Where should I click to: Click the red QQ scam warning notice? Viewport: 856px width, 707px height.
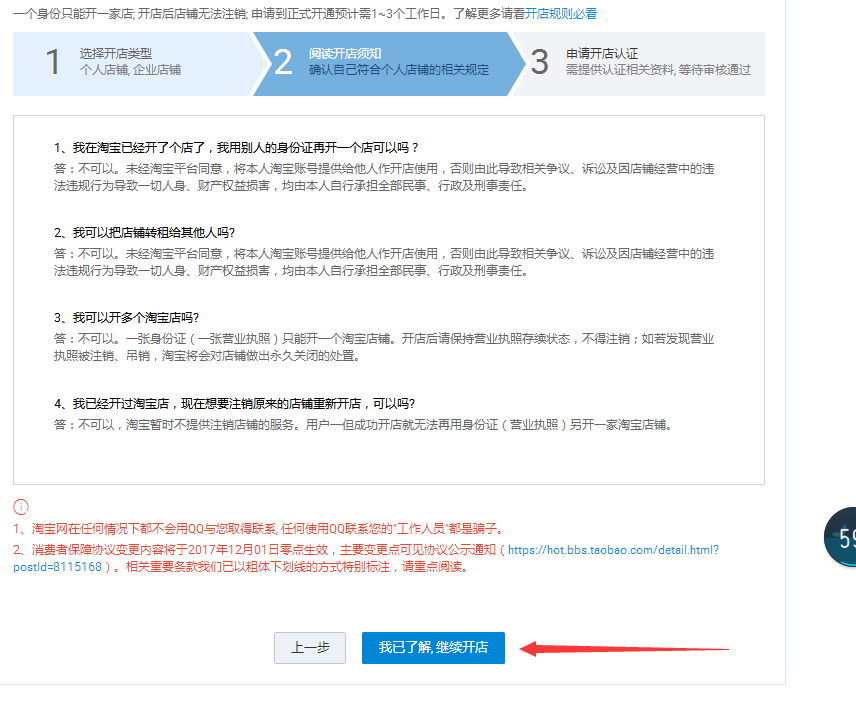(x=259, y=528)
